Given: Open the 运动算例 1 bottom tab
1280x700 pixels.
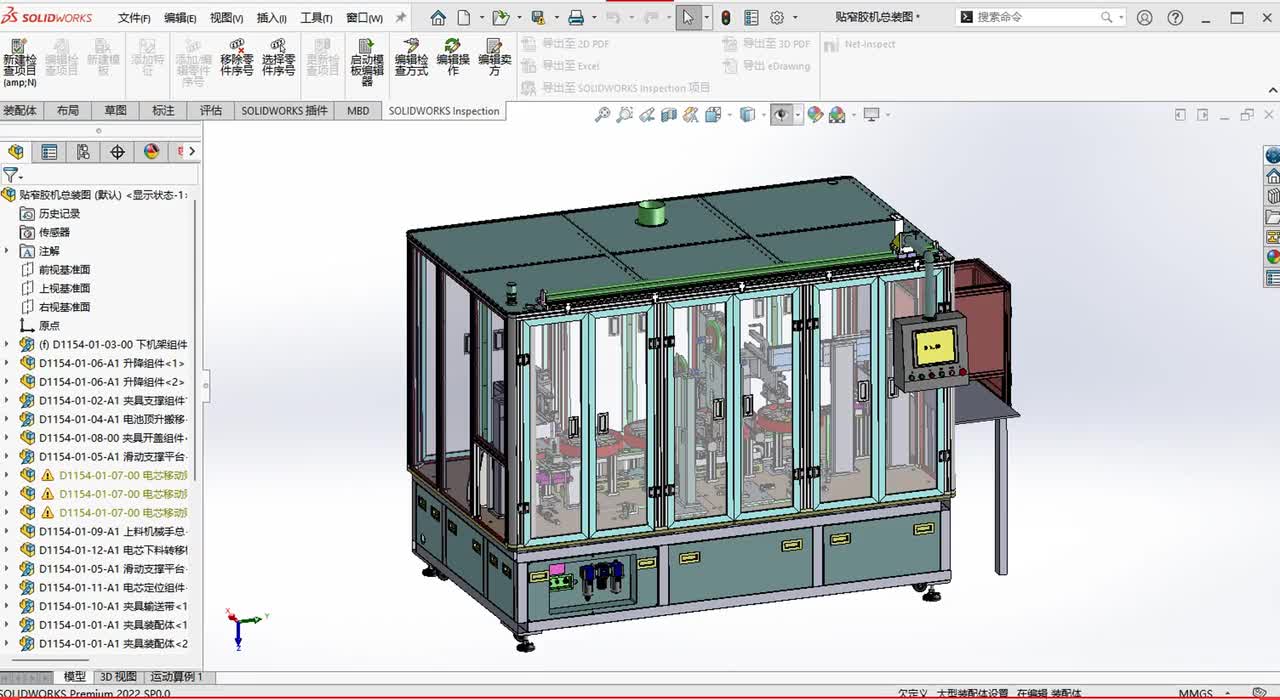Looking at the screenshot, I should pyautogui.click(x=177, y=677).
